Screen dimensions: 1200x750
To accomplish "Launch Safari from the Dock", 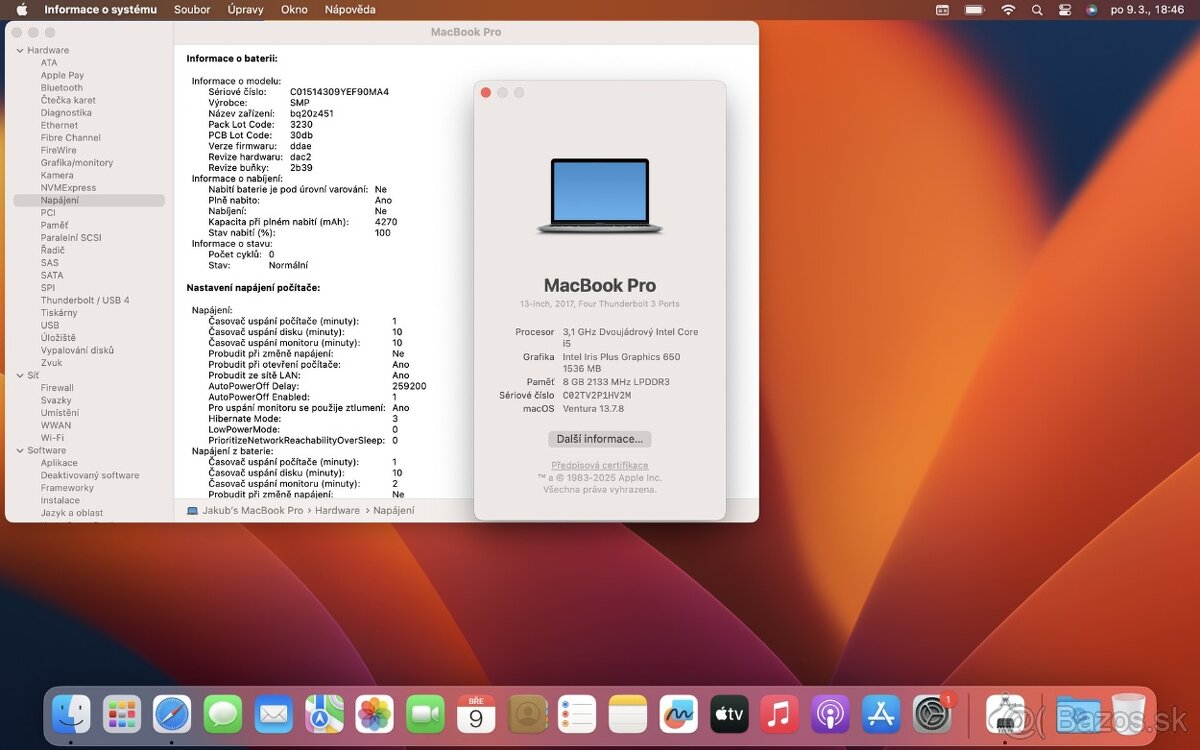I will pyautogui.click(x=172, y=714).
